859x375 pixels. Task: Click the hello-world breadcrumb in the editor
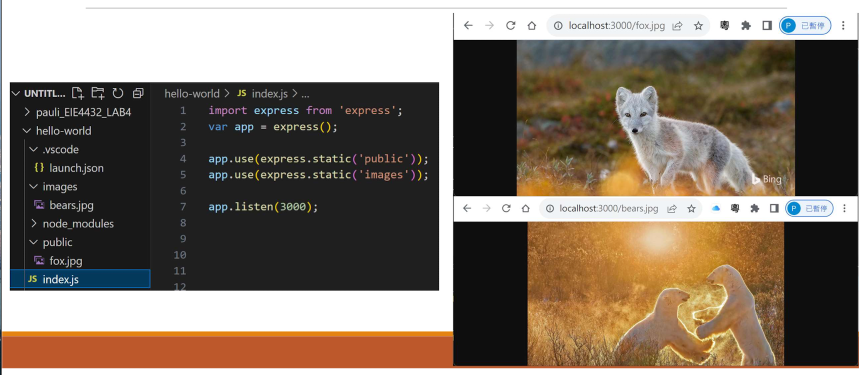point(192,94)
